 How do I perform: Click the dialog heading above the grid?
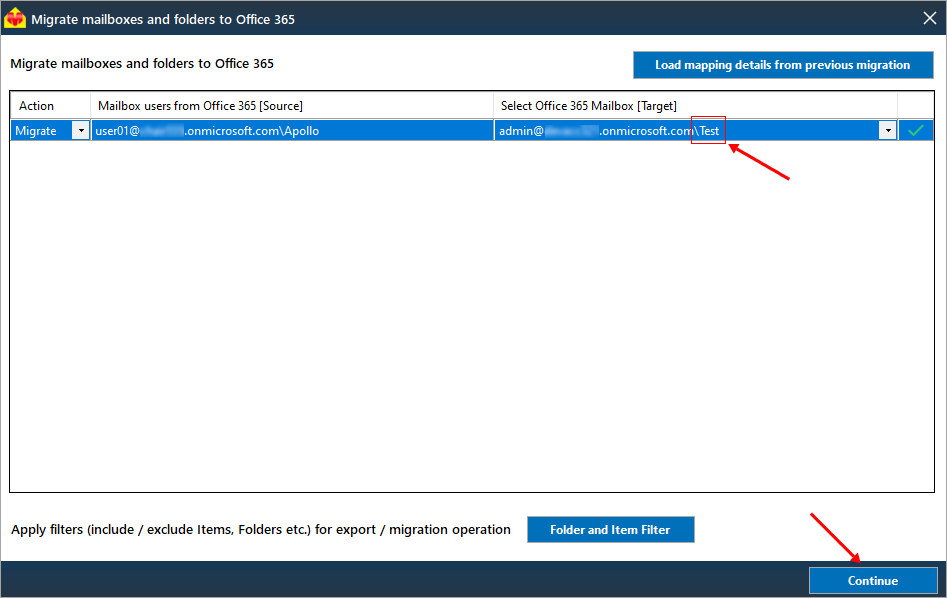(142, 64)
